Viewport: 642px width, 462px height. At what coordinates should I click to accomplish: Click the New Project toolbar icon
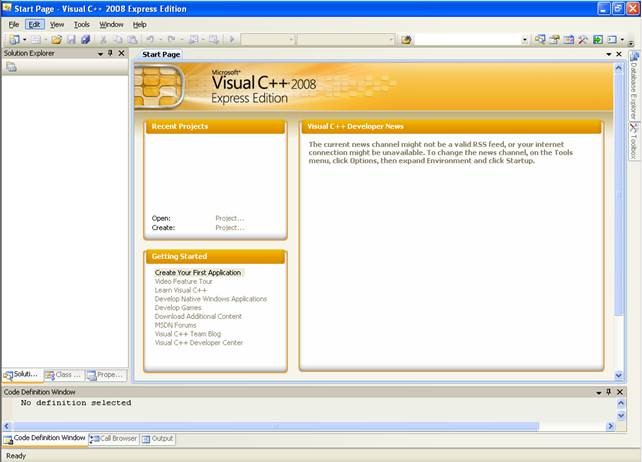[x=14, y=40]
